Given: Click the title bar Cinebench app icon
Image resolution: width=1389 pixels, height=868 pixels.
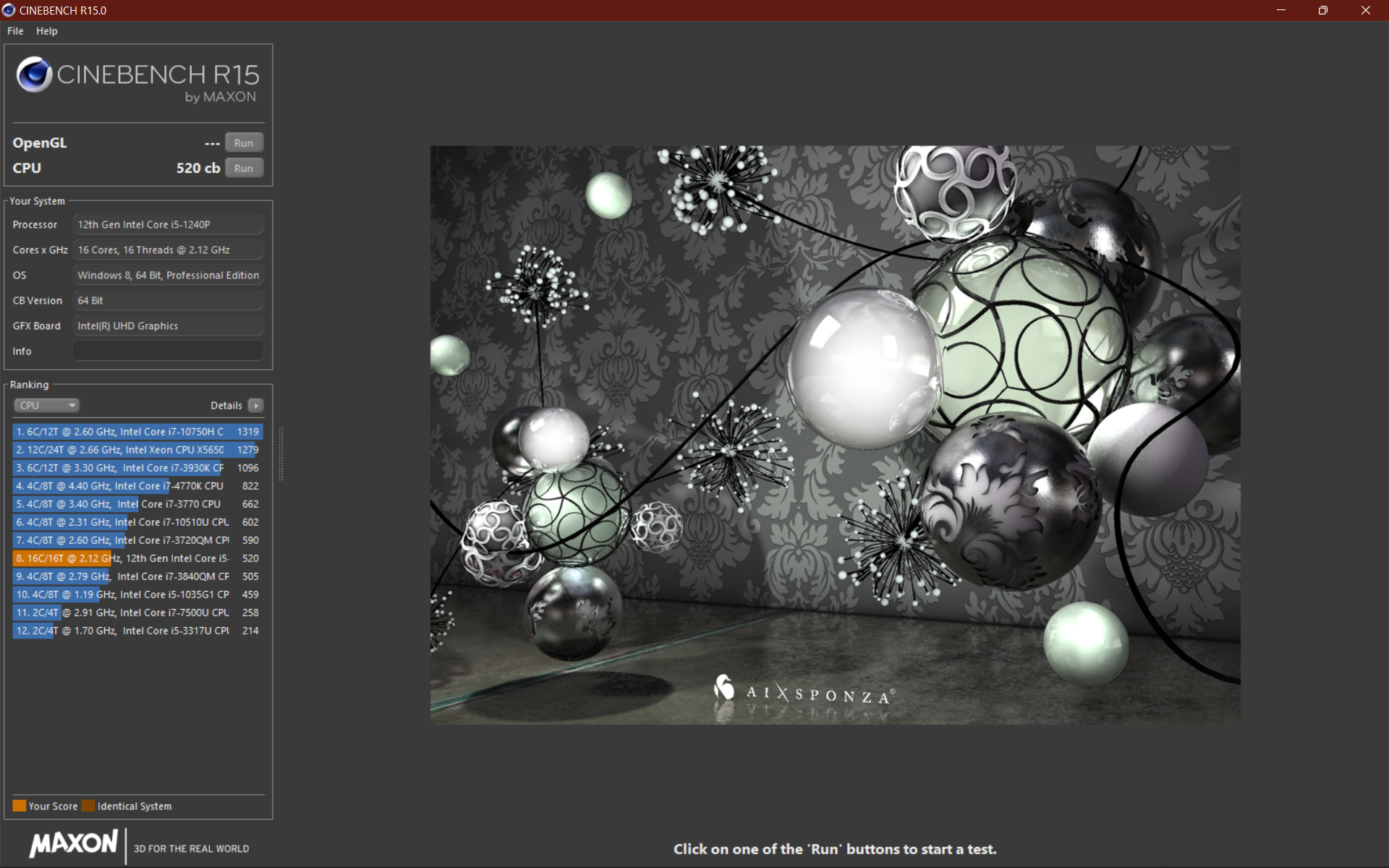Looking at the screenshot, I should (9, 10).
